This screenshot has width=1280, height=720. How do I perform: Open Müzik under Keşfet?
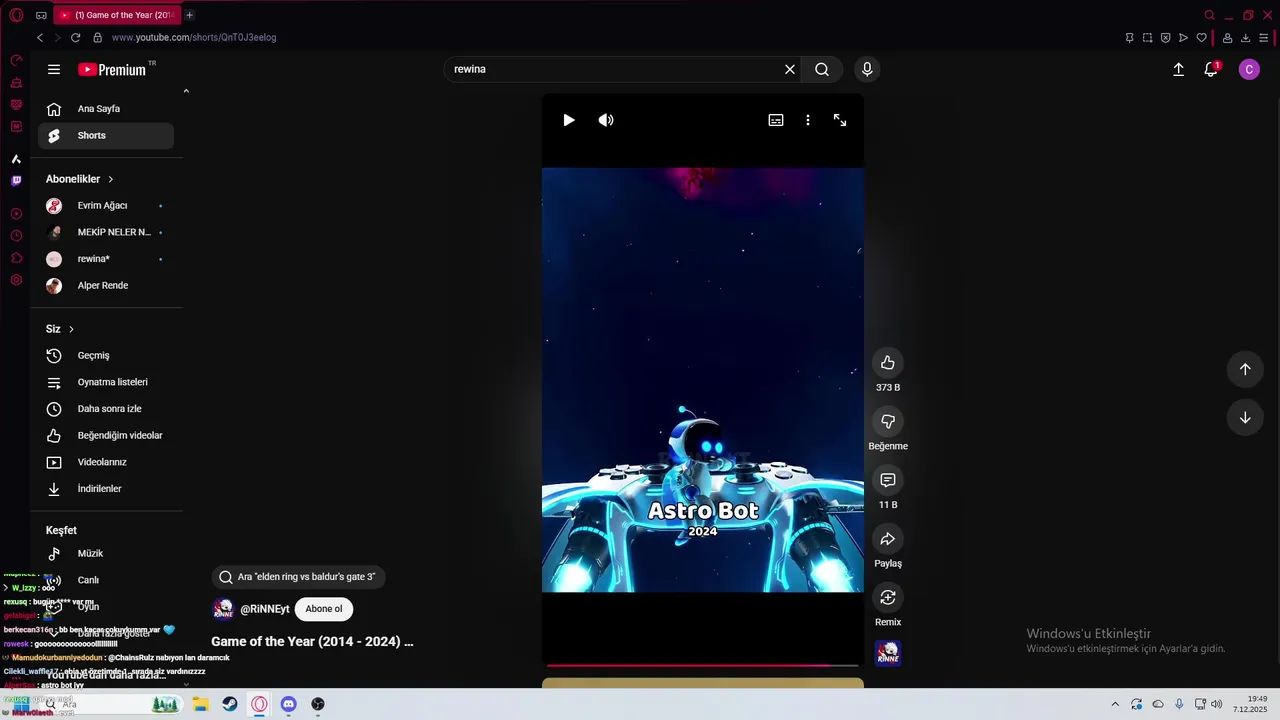click(106, 554)
